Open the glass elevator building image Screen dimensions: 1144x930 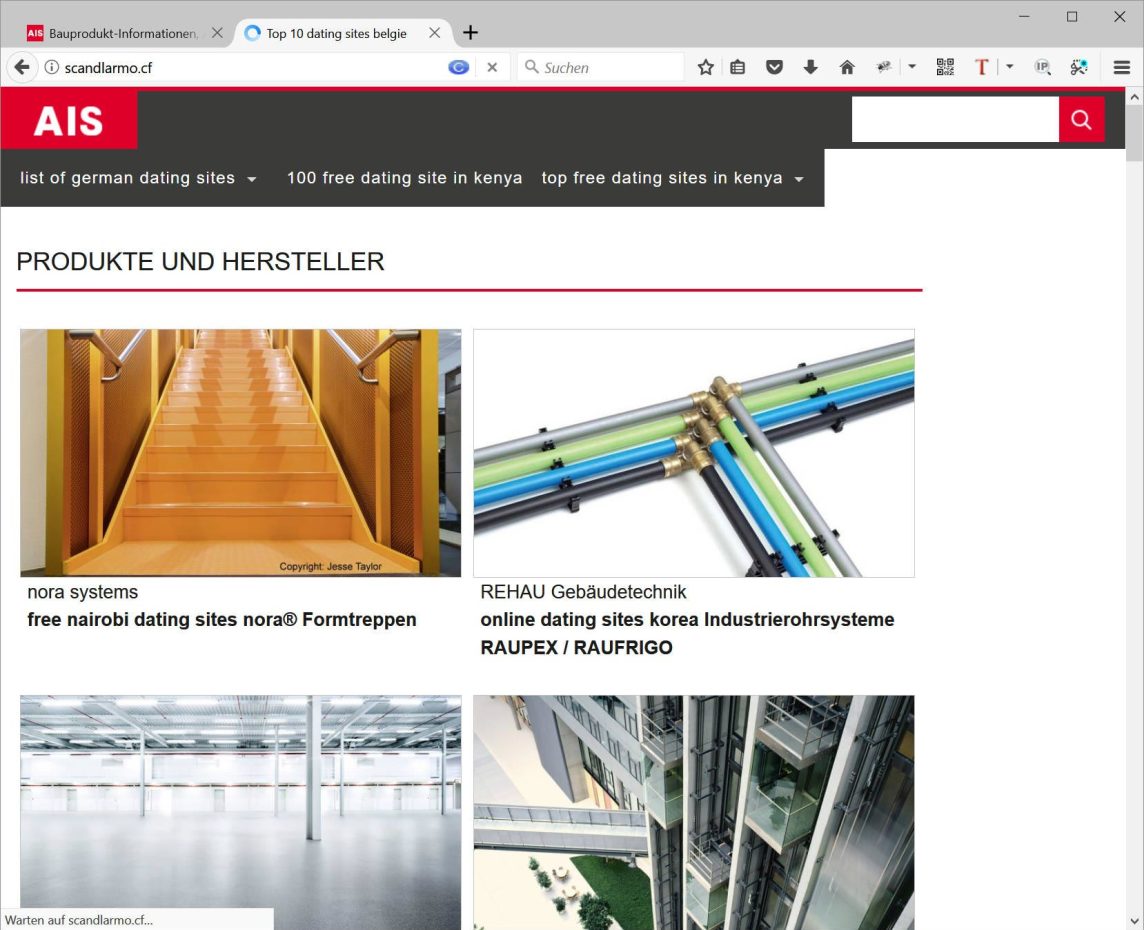(694, 812)
